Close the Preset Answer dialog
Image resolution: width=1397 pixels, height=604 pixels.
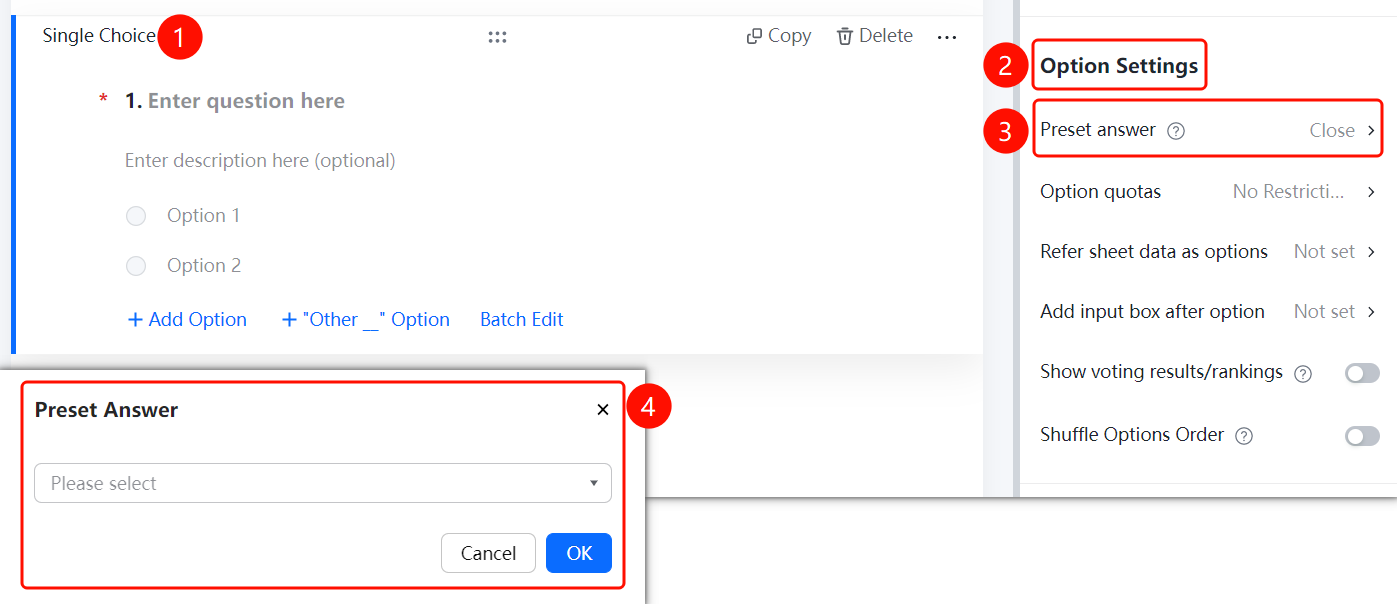tap(603, 410)
